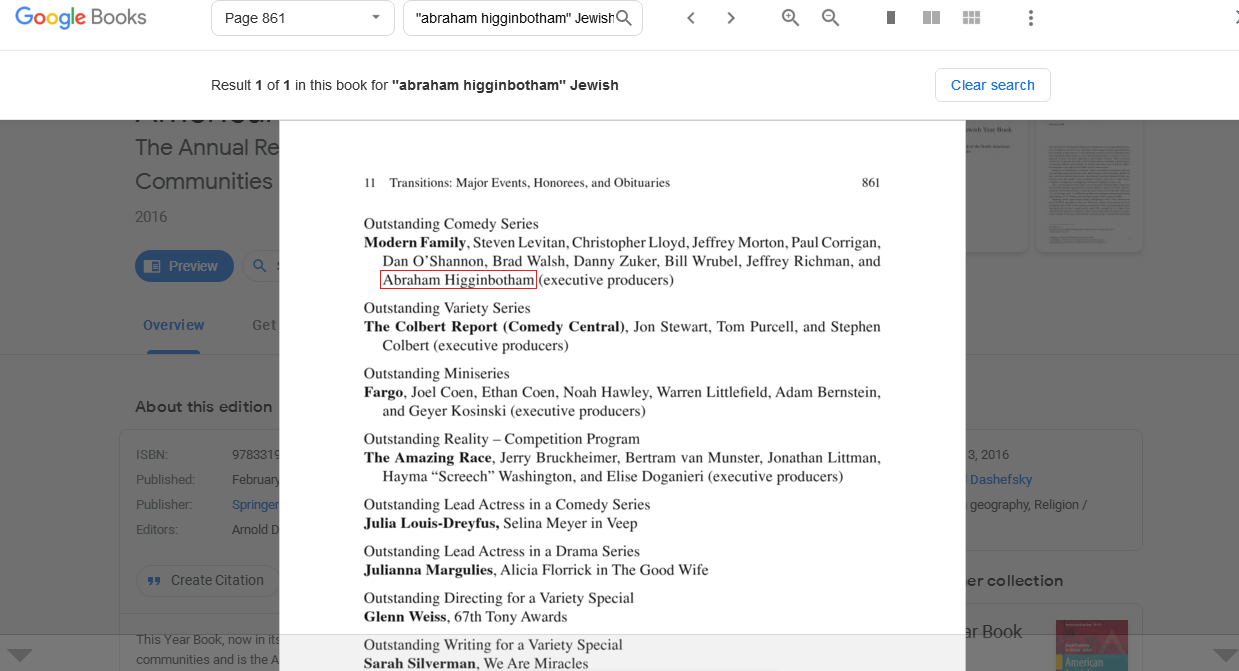This screenshot has width=1239, height=671.
Task: Click the Transitions chapter running header
Action: click(x=530, y=183)
